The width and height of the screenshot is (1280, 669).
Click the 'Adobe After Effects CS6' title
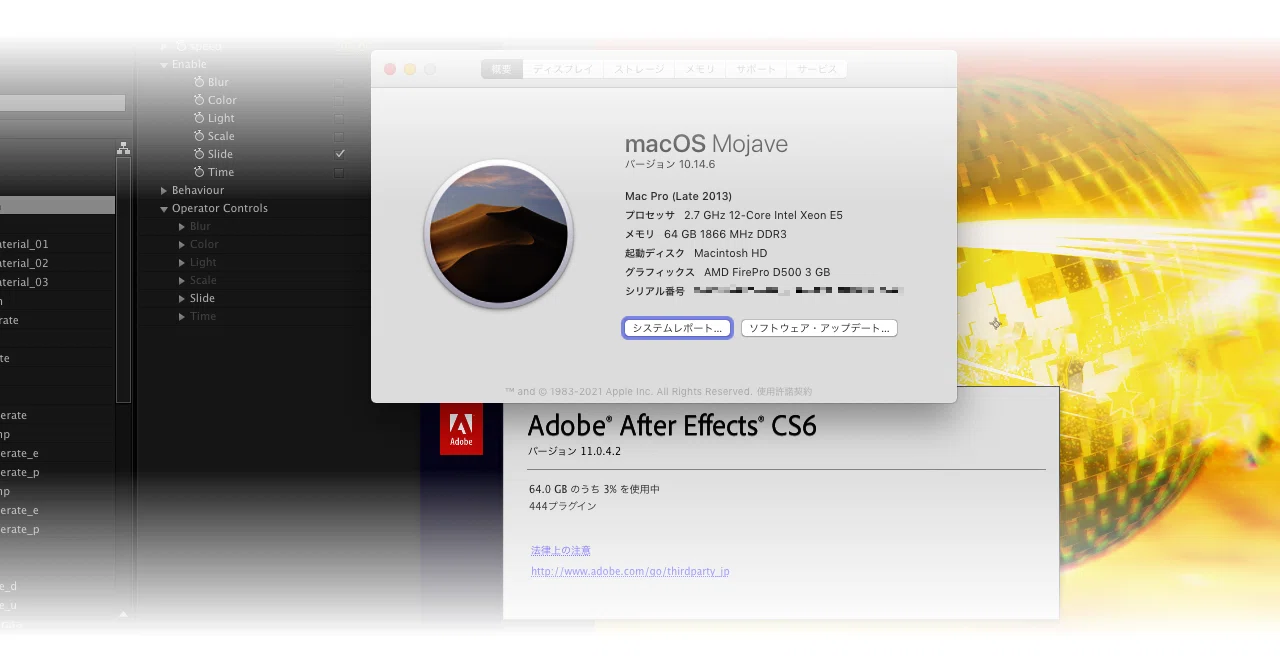pos(672,426)
